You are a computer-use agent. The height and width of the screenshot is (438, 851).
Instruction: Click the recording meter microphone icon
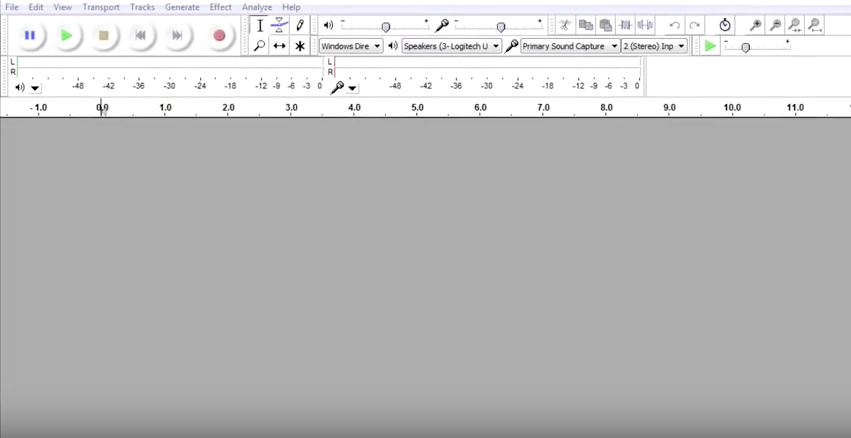click(x=337, y=87)
